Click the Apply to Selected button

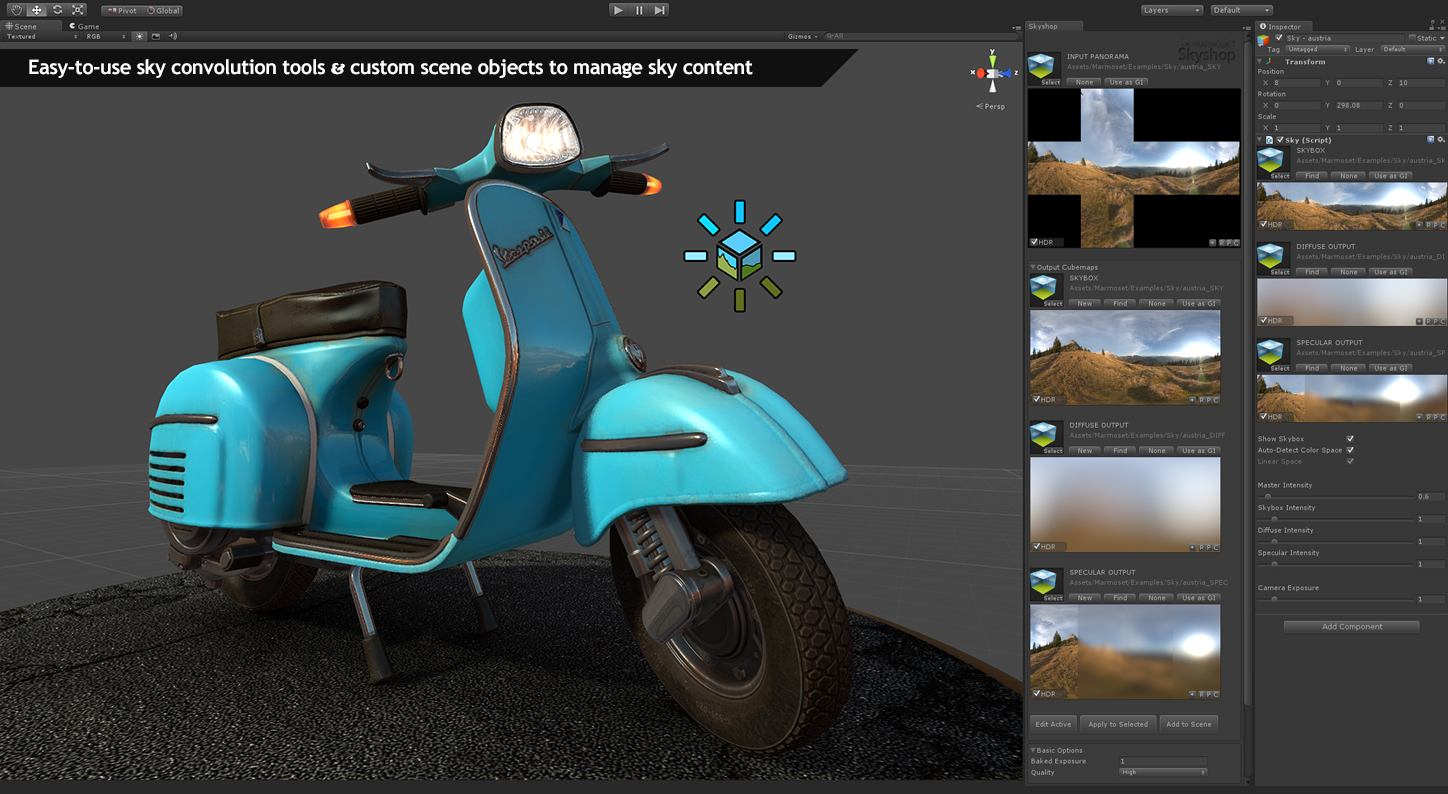[x=1118, y=724]
